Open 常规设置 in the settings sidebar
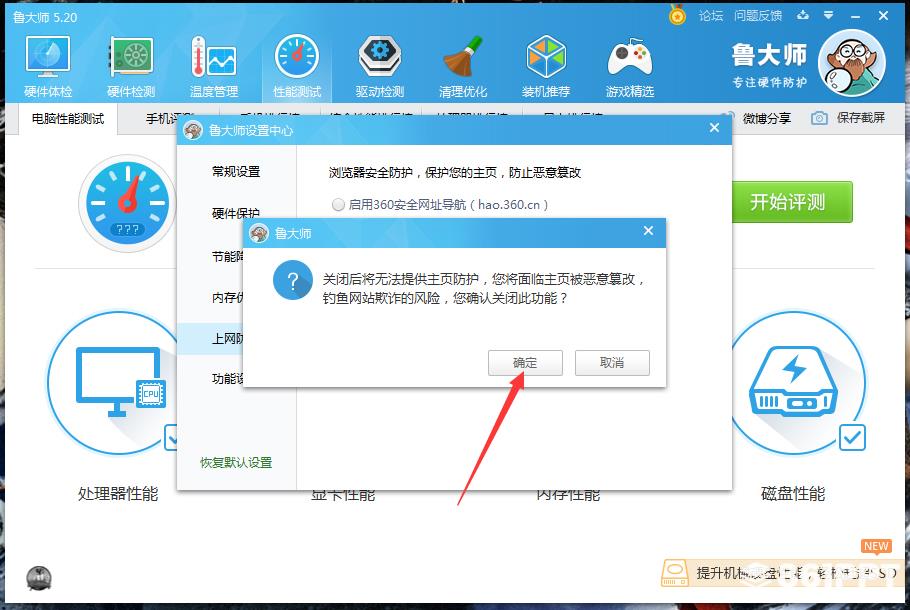This screenshot has width=910, height=610. 236,172
